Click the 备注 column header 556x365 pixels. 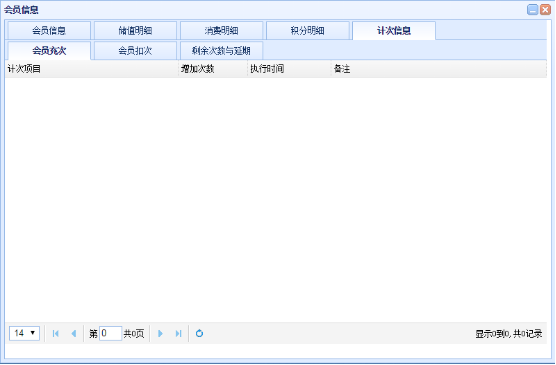coord(439,69)
